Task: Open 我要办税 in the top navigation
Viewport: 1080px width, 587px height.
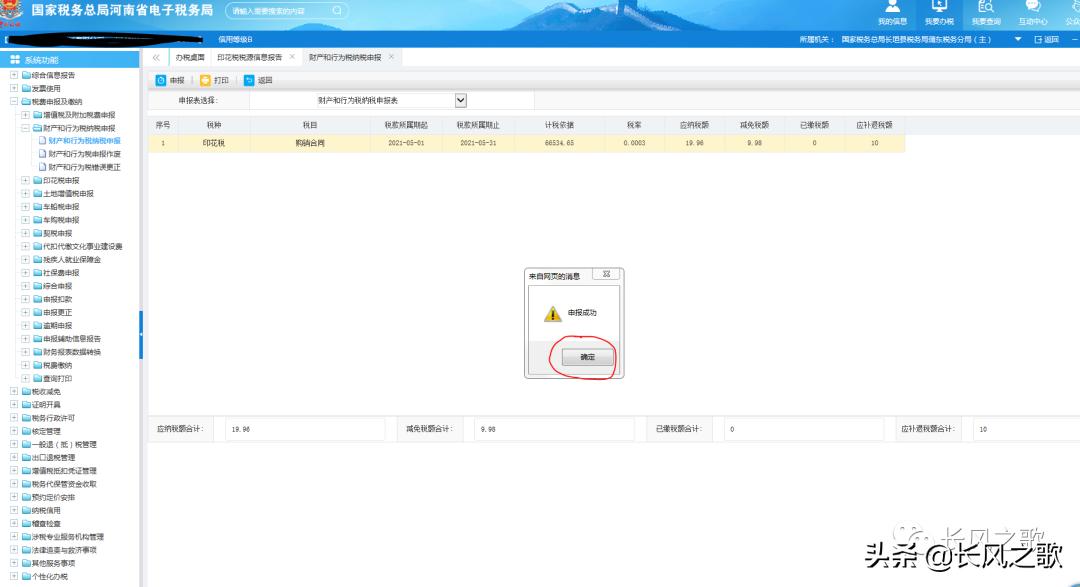Action: (939, 13)
